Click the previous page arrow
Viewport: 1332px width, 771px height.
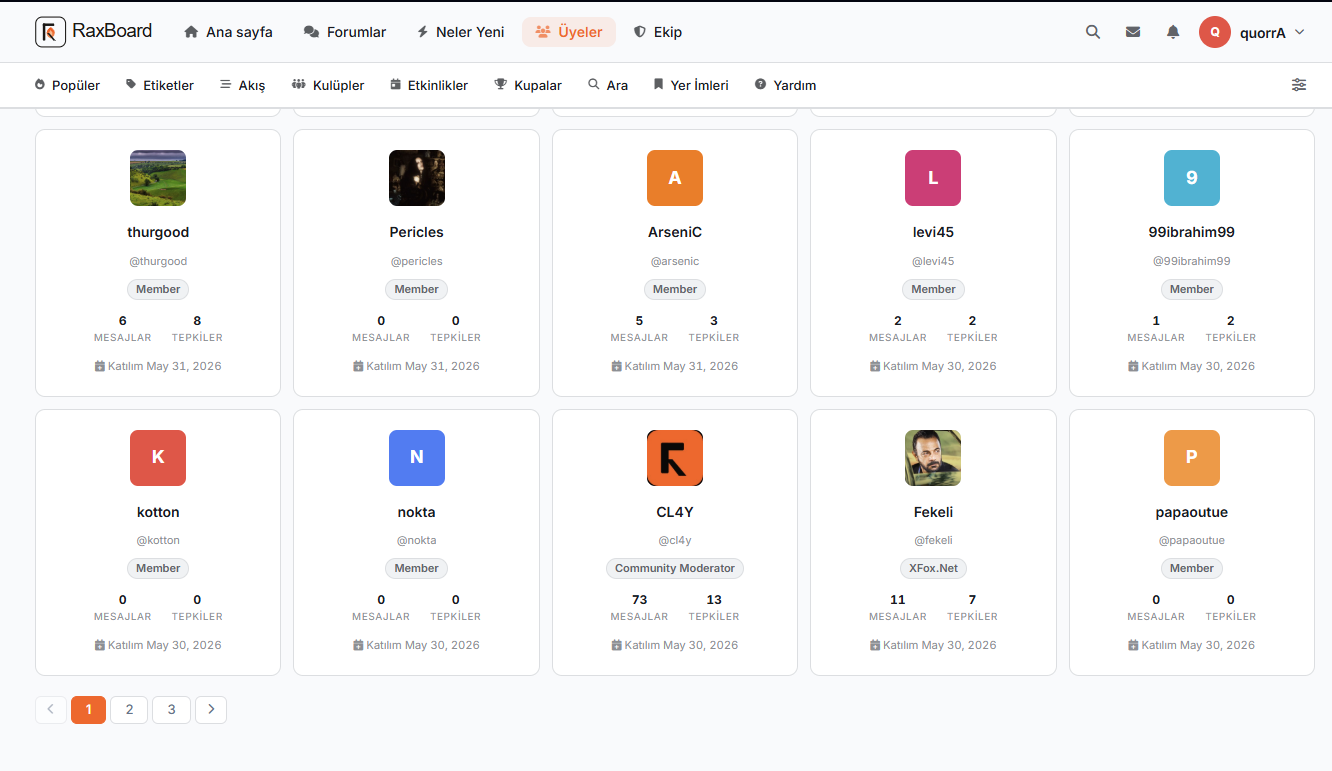51,710
